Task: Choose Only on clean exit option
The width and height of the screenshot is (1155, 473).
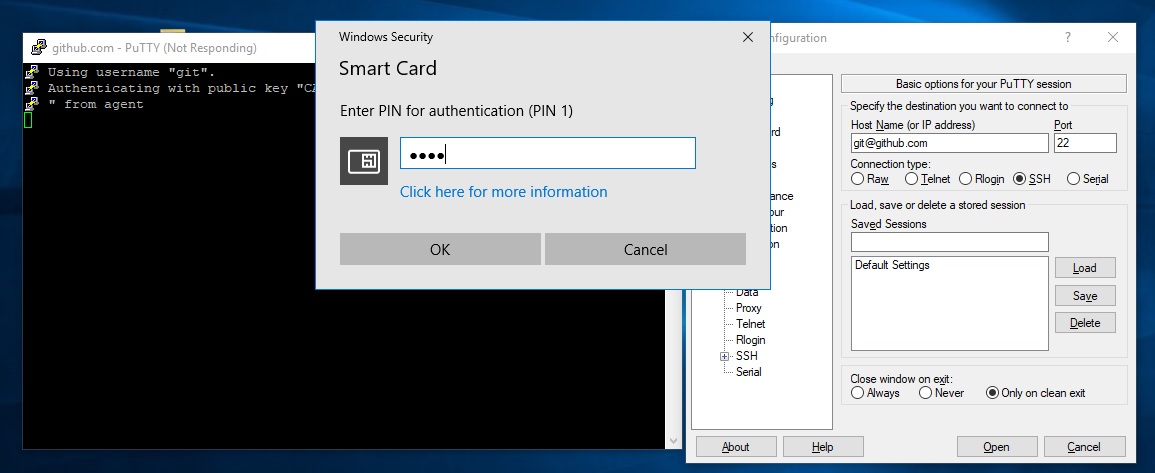Action: click(1035, 393)
